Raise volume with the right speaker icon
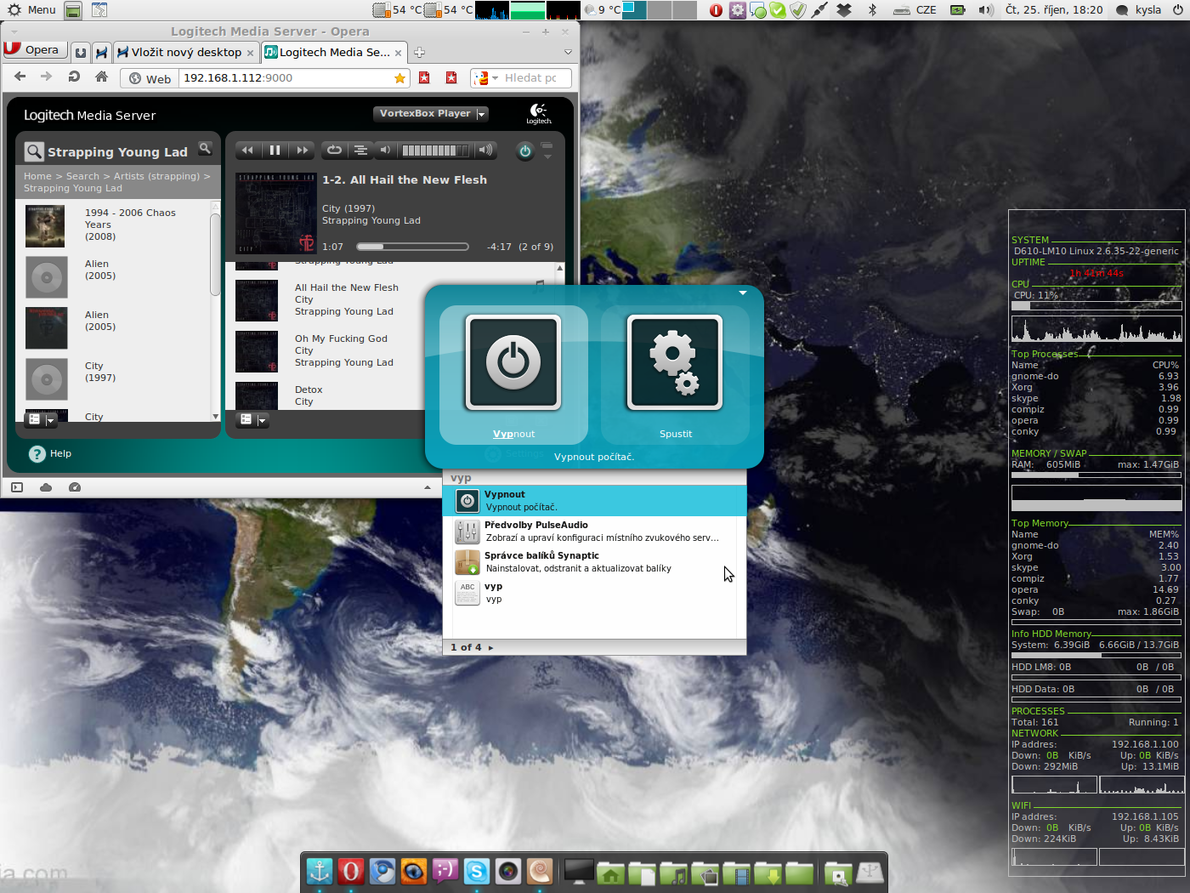1190x893 pixels. click(486, 150)
